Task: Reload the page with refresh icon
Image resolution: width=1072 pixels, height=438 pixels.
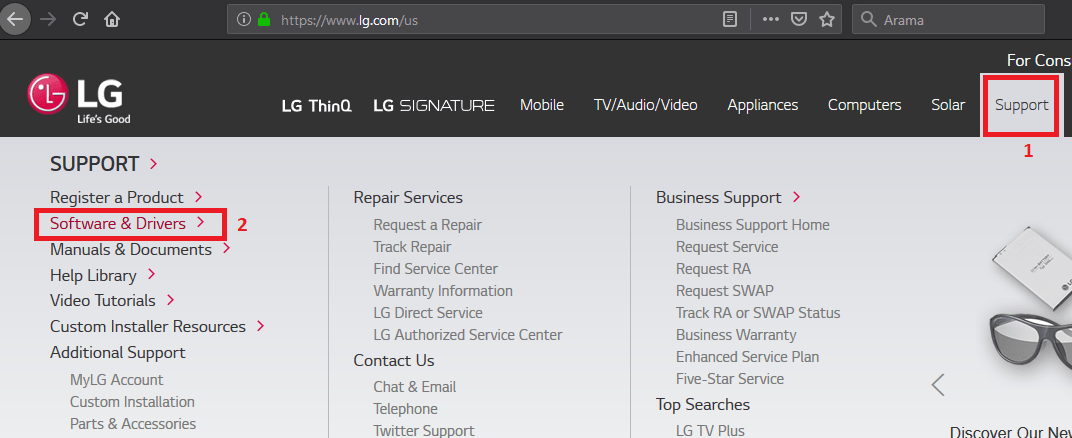Action: [x=80, y=19]
